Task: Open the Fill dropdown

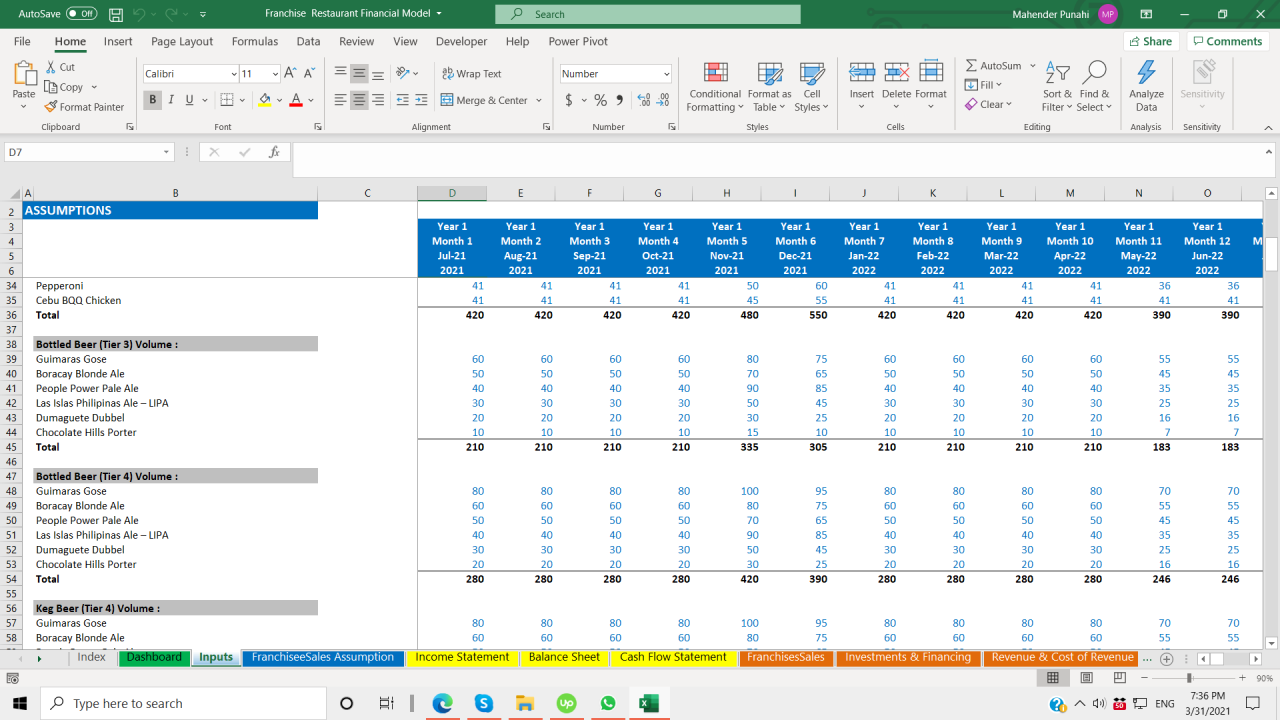Action: tap(984, 85)
